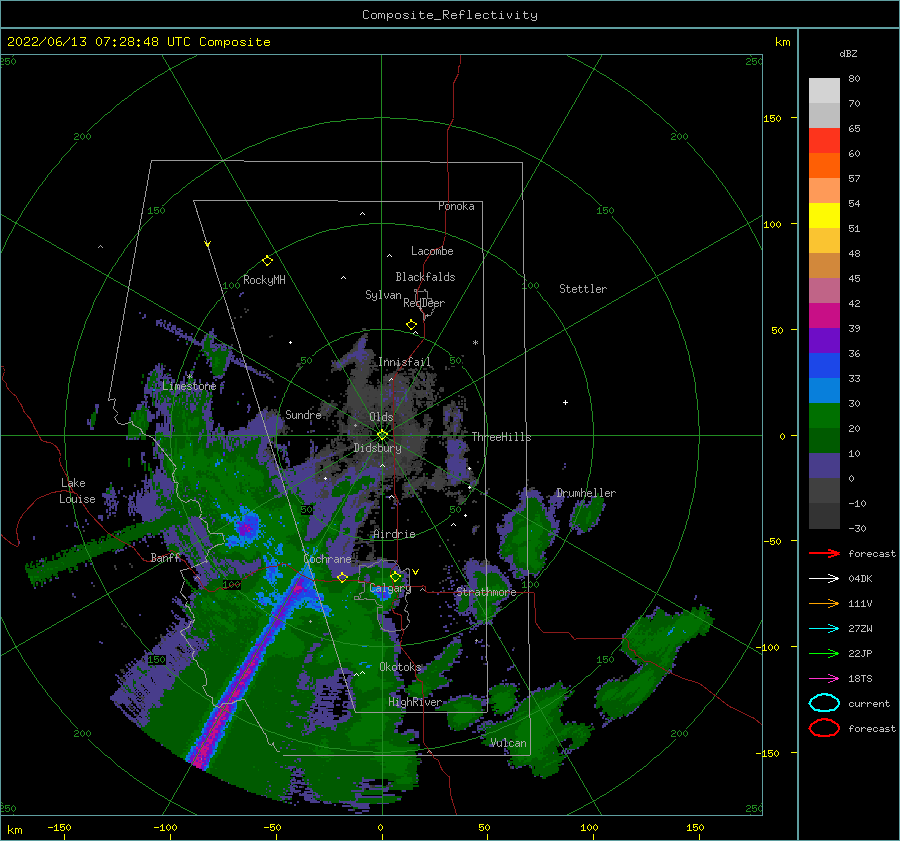Click the Lacombe city label
The height and width of the screenshot is (841, 900).
(x=432, y=251)
